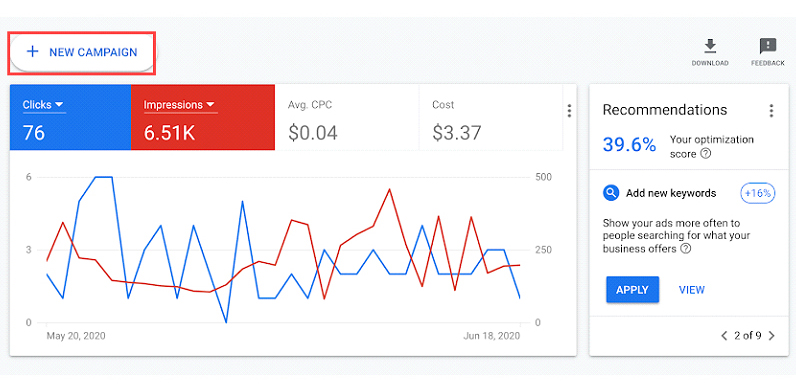This screenshot has width=796, height=388.
Task: Click optimization score help icon
Action: click(705, 154)
